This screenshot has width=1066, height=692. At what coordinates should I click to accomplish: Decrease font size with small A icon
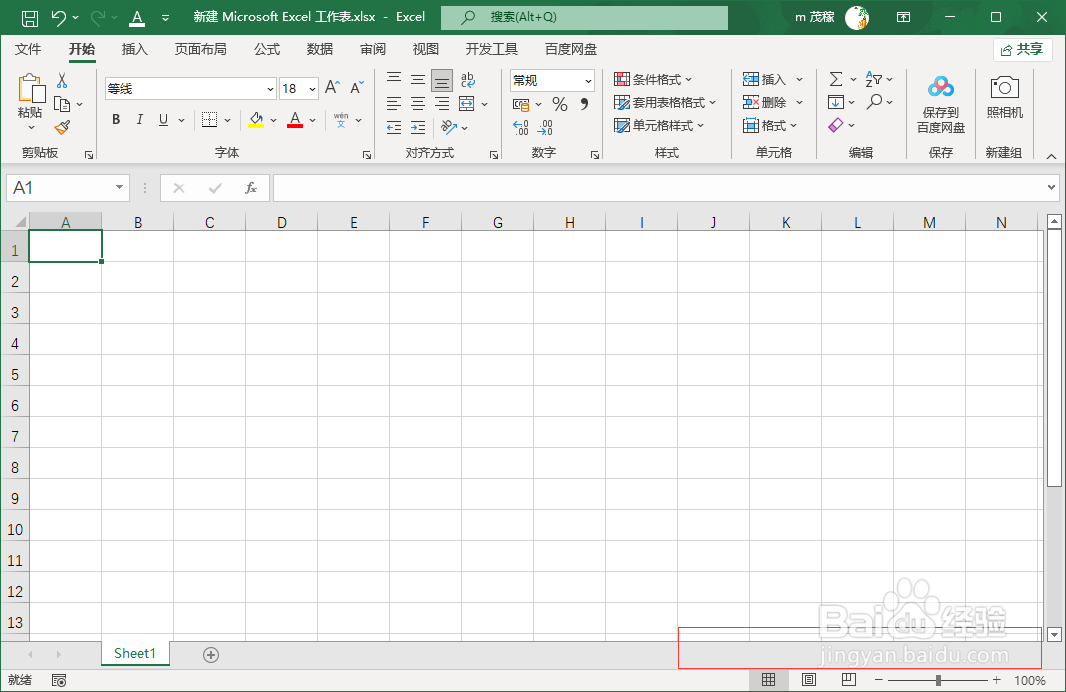click(357, 88)
